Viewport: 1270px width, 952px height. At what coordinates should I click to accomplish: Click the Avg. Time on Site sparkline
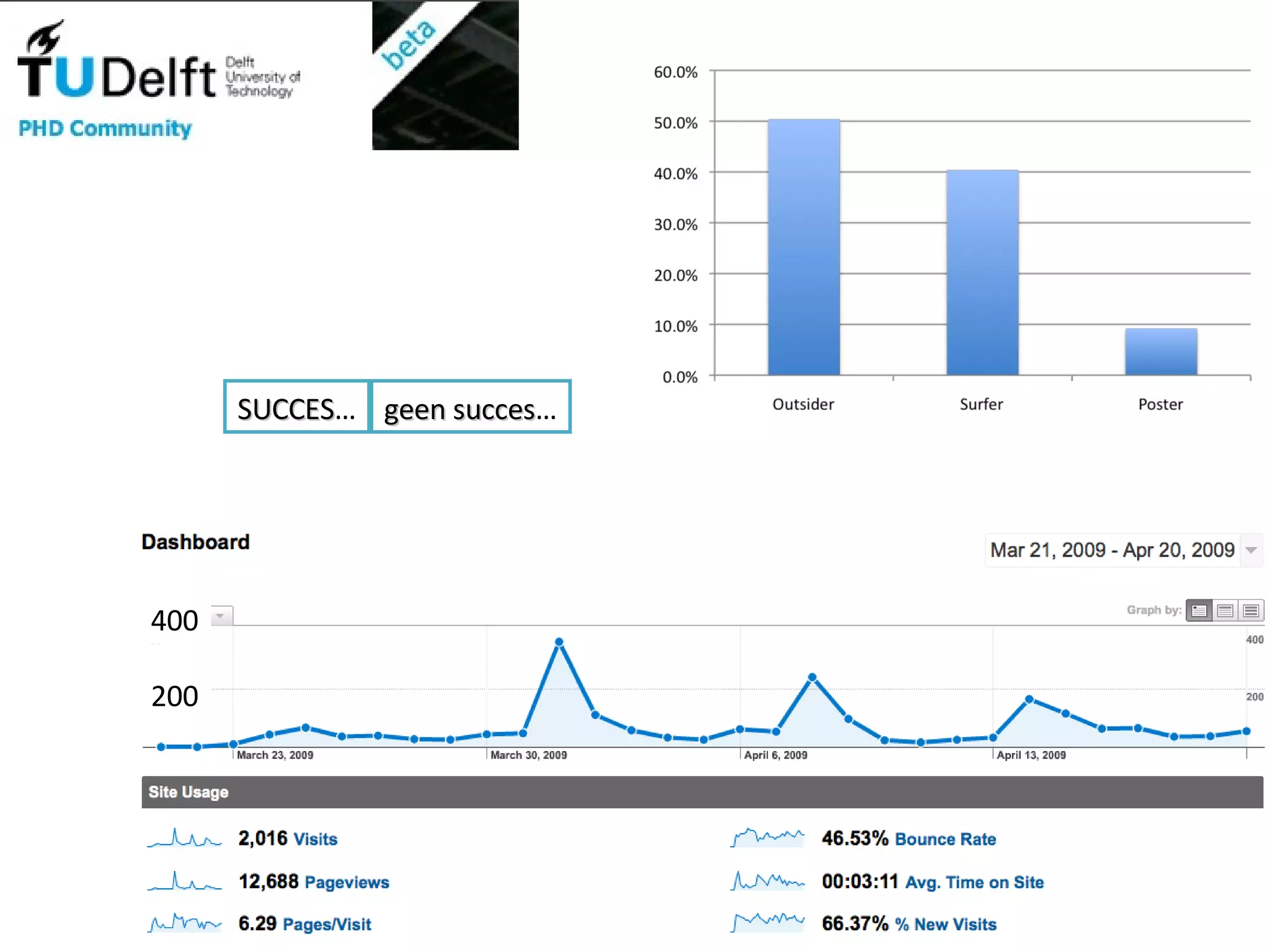point(768,881)
